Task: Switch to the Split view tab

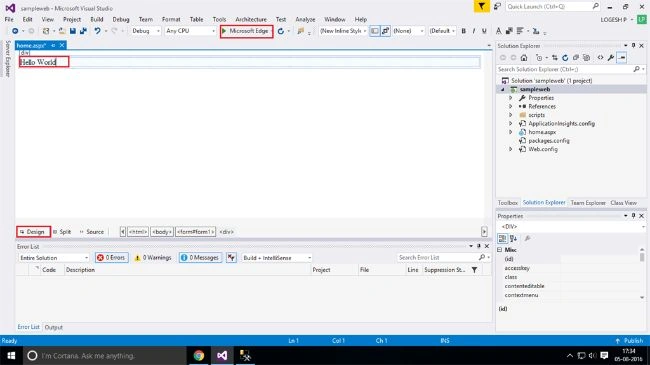Action: tap(62, 232)
